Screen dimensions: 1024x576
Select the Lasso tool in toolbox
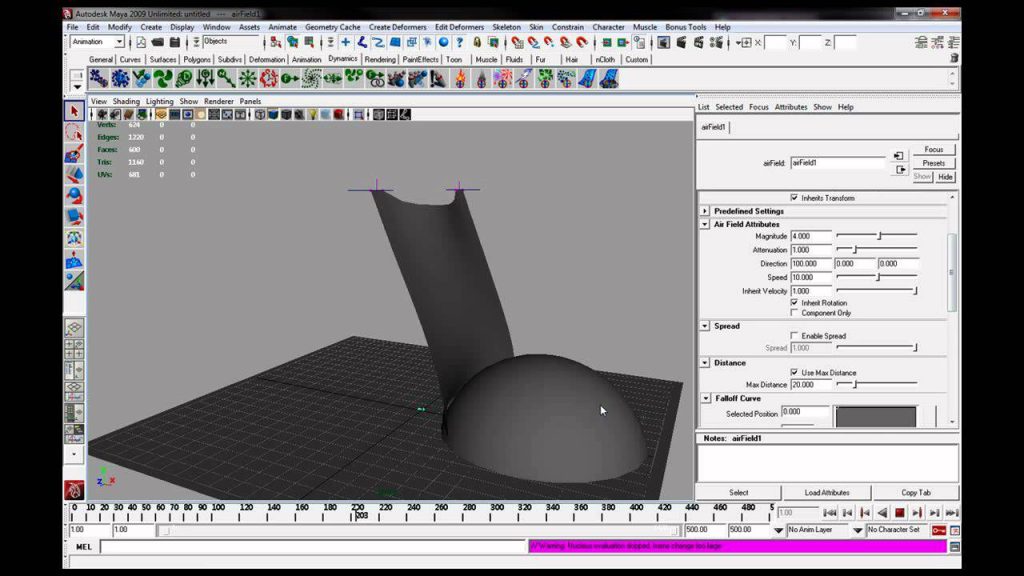[74, 133]
